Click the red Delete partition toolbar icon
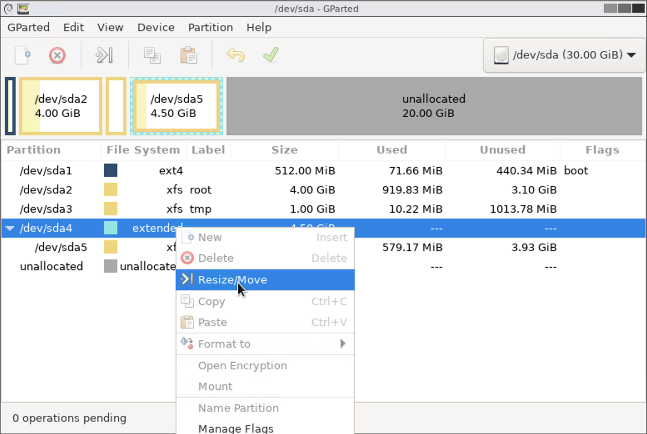 pos(57,55)
